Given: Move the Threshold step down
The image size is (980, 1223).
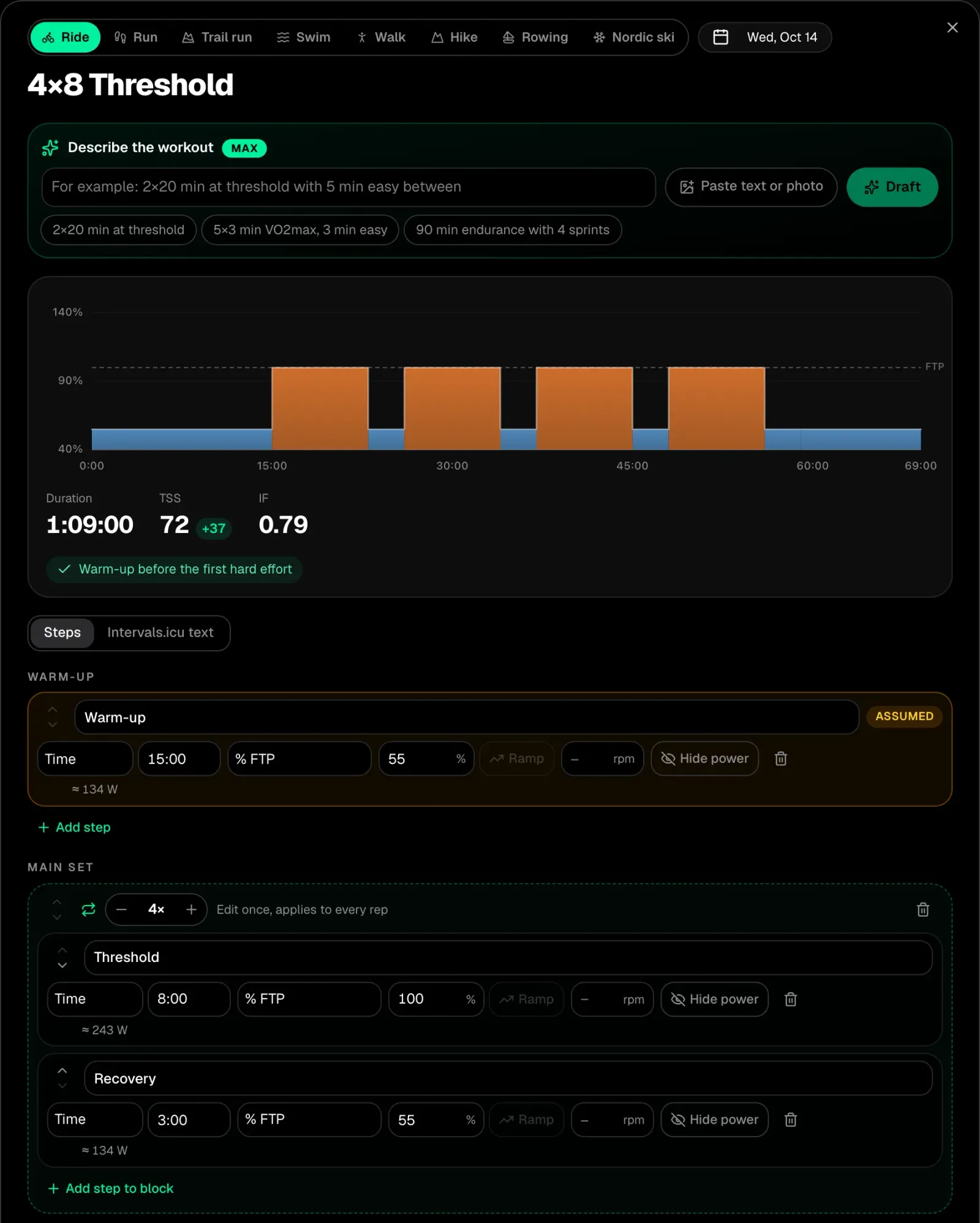Looking at the screenshot, I should (x=62, y=964).
